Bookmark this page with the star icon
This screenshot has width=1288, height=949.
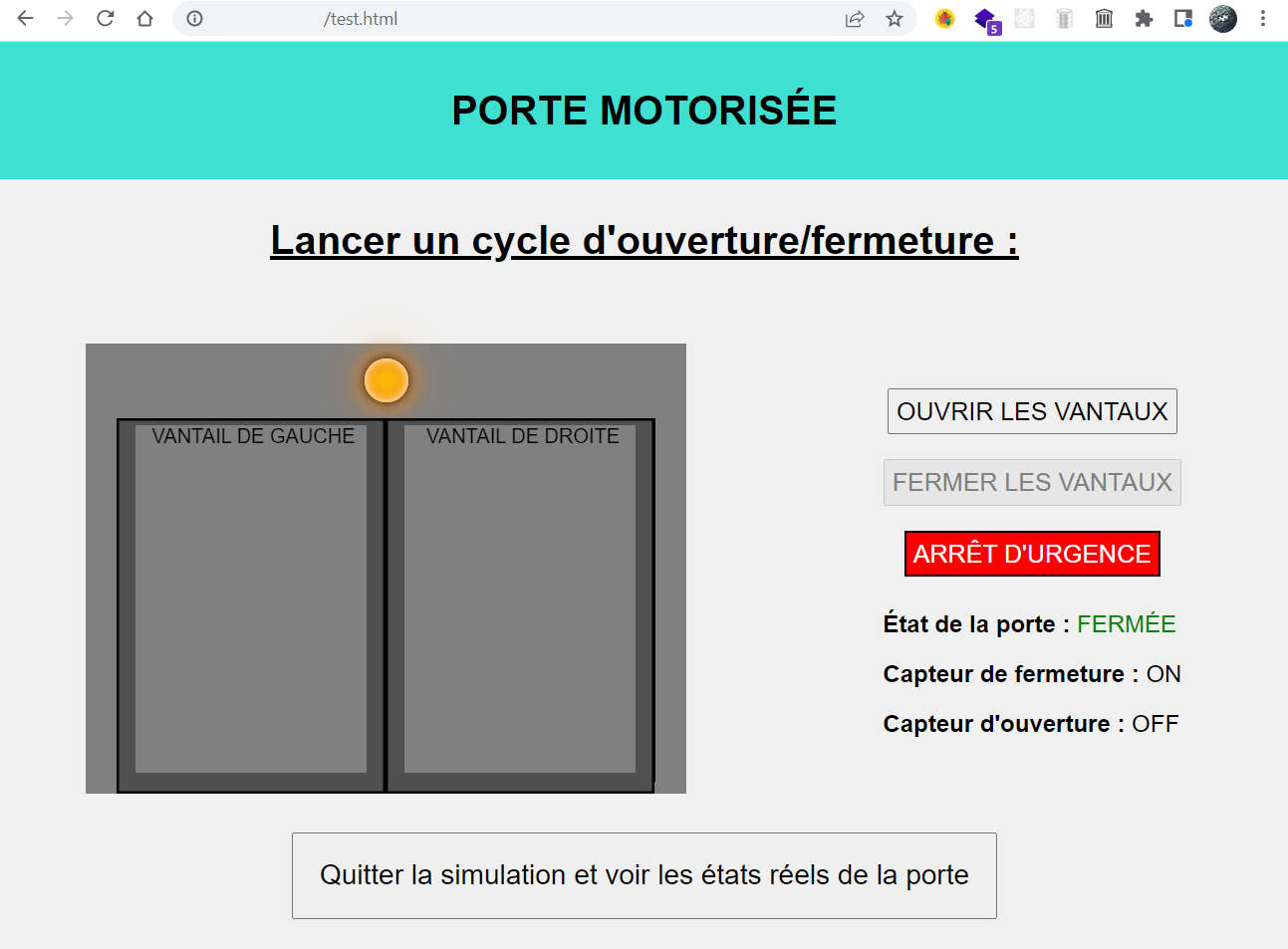892,18
